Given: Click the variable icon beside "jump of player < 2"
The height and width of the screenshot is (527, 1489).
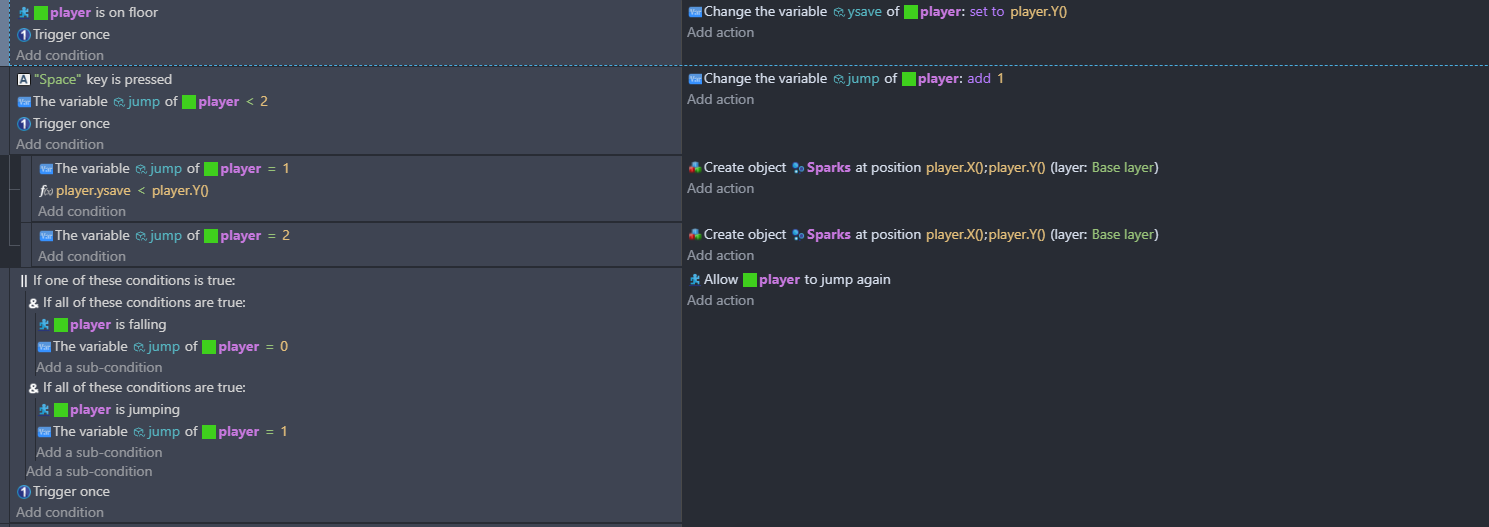Looking at the screenshot, I should coord(24,102).
